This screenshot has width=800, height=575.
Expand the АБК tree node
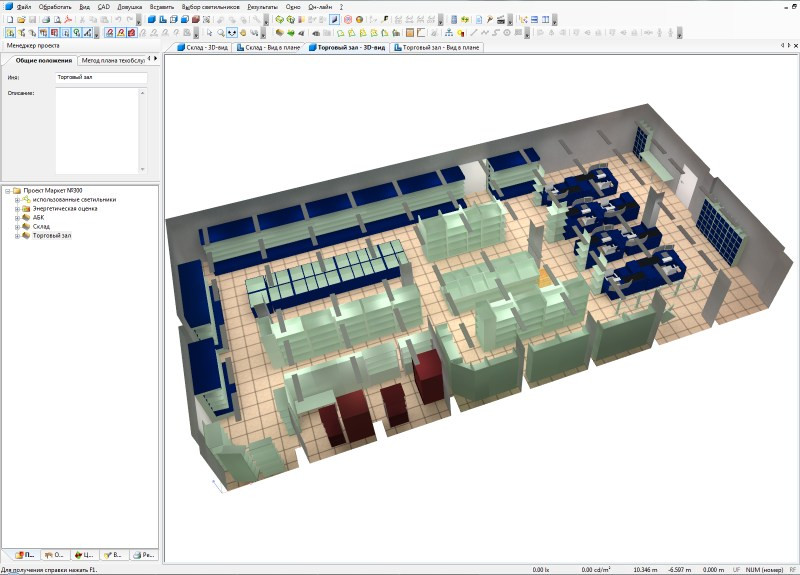17,218
